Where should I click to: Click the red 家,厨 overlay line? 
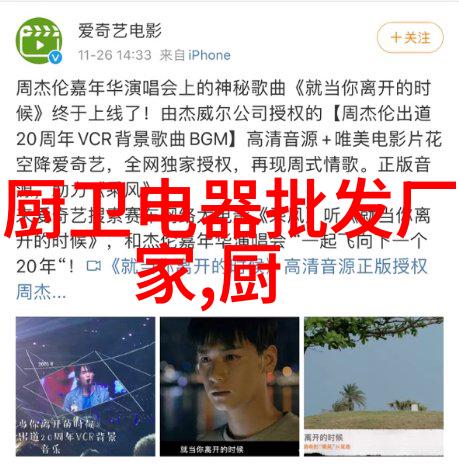208,275
